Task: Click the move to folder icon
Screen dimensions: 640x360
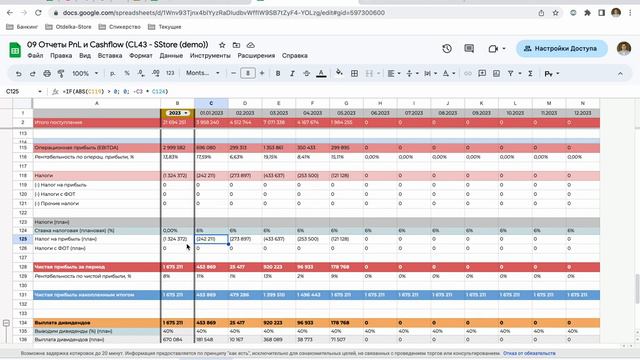Action: tap(236, 45)
